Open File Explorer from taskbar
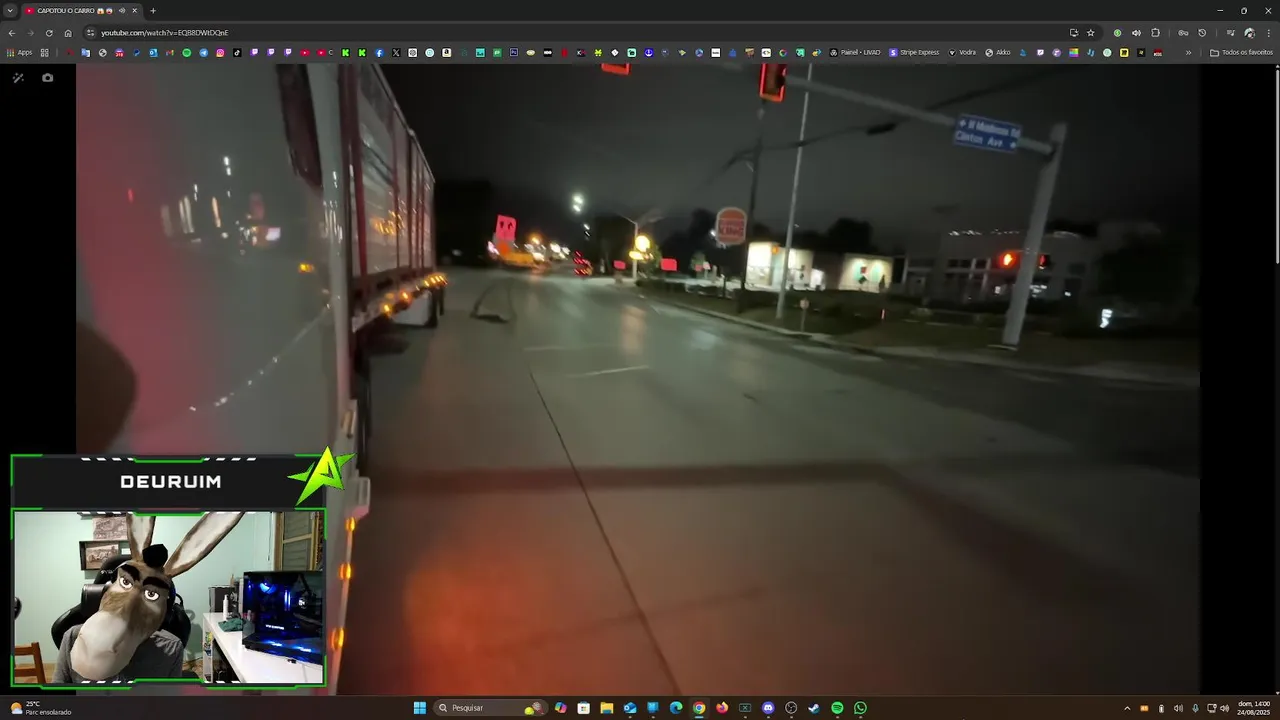This screenshot has height=720, width=1280. click(606, 708)
